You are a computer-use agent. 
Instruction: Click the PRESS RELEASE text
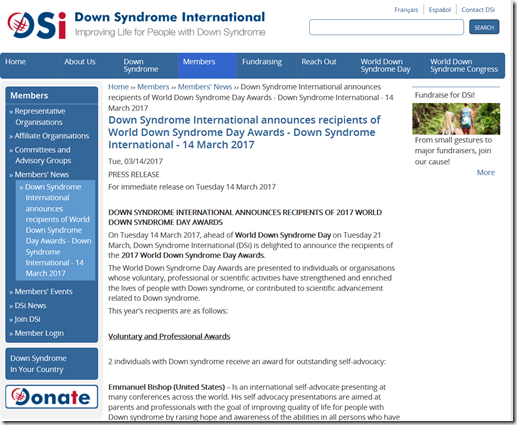(134, 174)
